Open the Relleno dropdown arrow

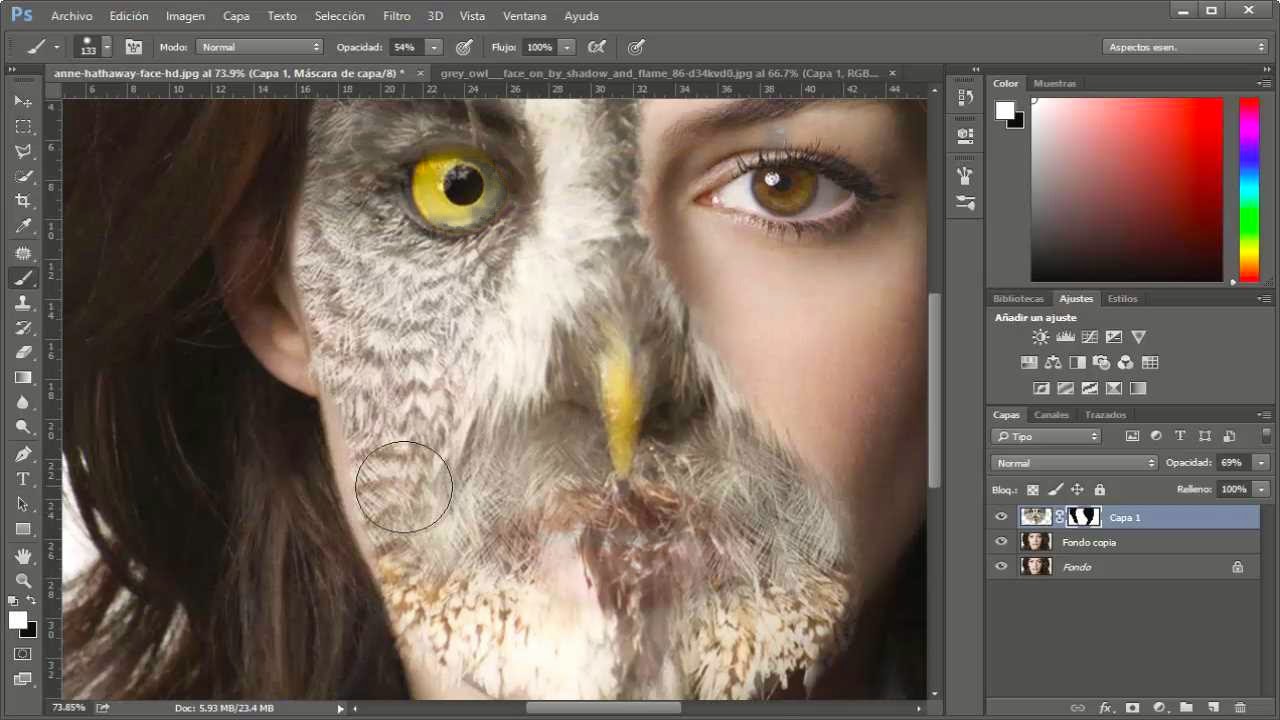1261,490
